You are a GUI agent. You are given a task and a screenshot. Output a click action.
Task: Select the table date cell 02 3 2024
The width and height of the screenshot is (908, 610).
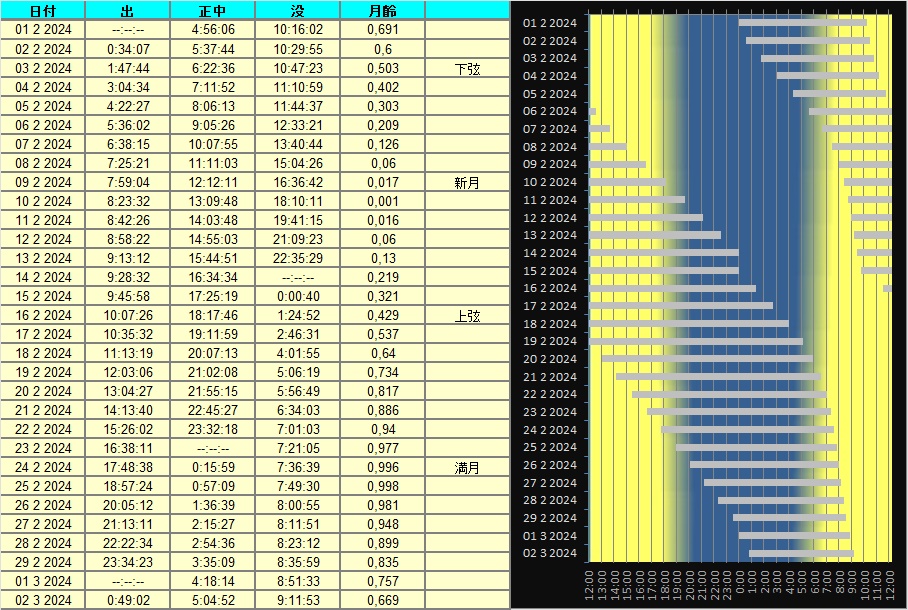pyautogui.click(x=43, y=601)
